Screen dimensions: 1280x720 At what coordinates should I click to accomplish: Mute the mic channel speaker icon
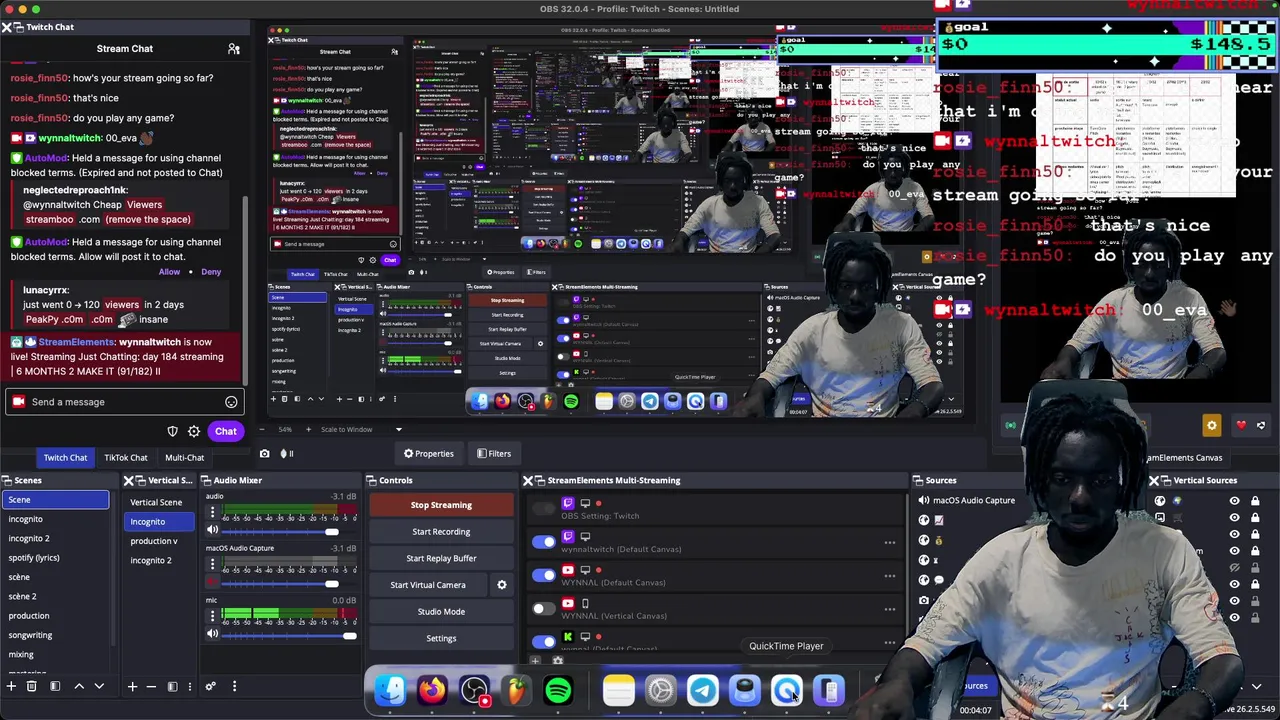coord(212,634)
